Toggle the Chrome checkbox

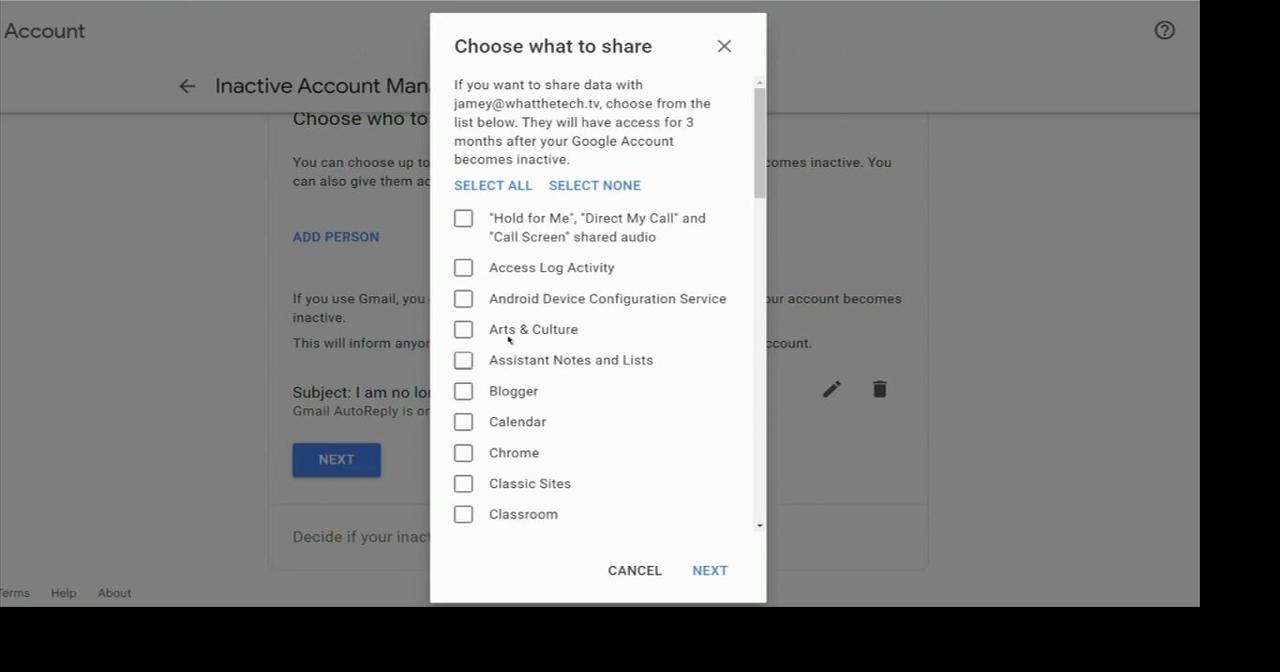[463, 453]
